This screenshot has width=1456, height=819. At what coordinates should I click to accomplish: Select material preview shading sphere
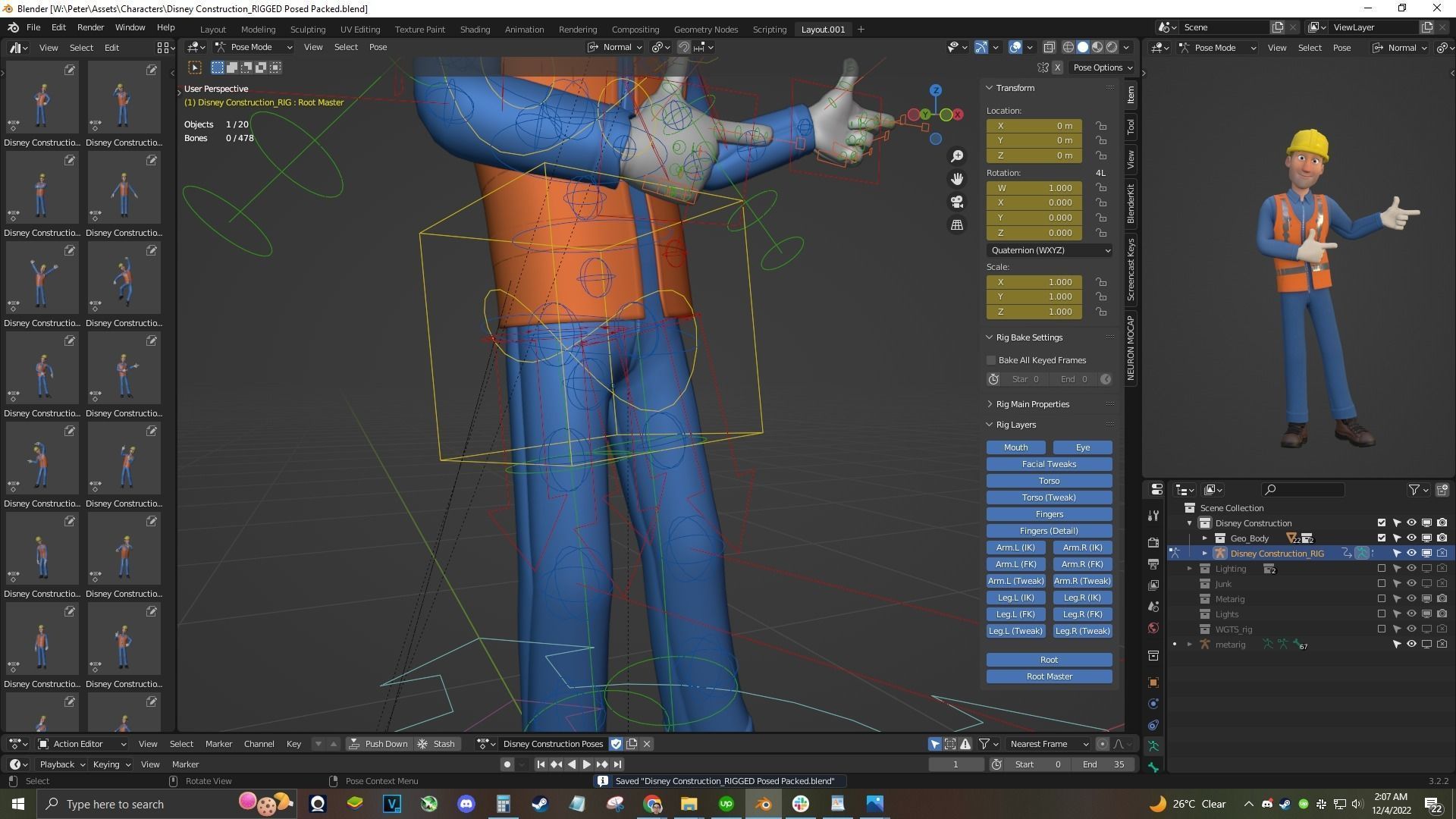pyautogui.click(x=1097, y=47)
